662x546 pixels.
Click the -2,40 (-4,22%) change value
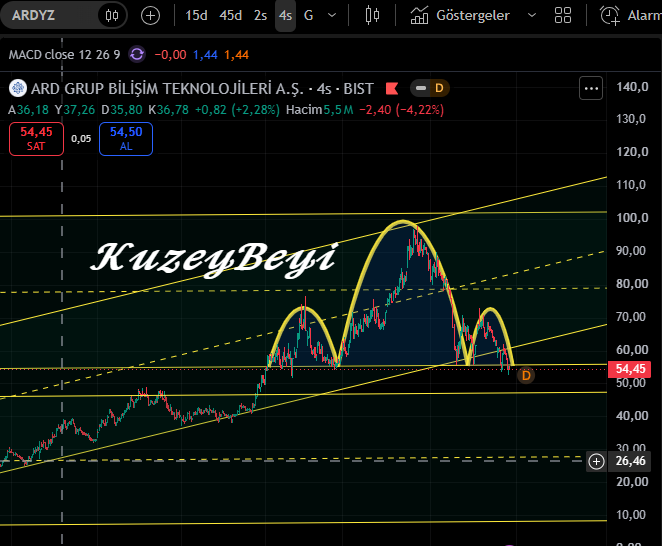coord(402,110)
